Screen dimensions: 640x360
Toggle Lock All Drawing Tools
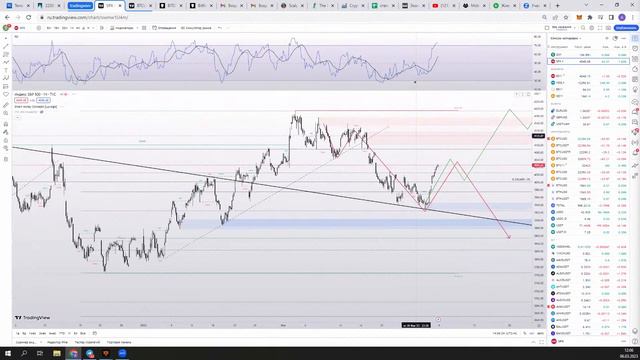point(6,140)
